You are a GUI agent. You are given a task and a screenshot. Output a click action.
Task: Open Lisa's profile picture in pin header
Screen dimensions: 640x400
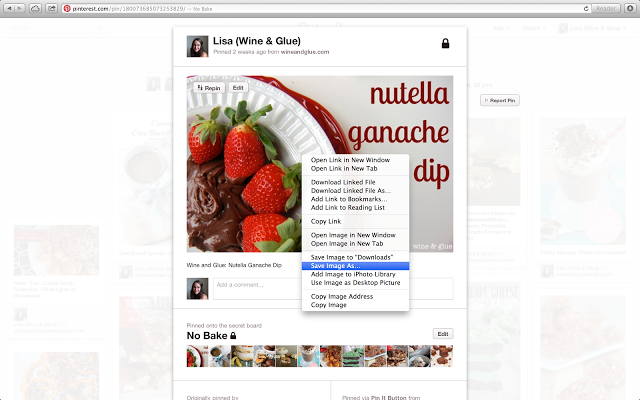tap(197, 46)
